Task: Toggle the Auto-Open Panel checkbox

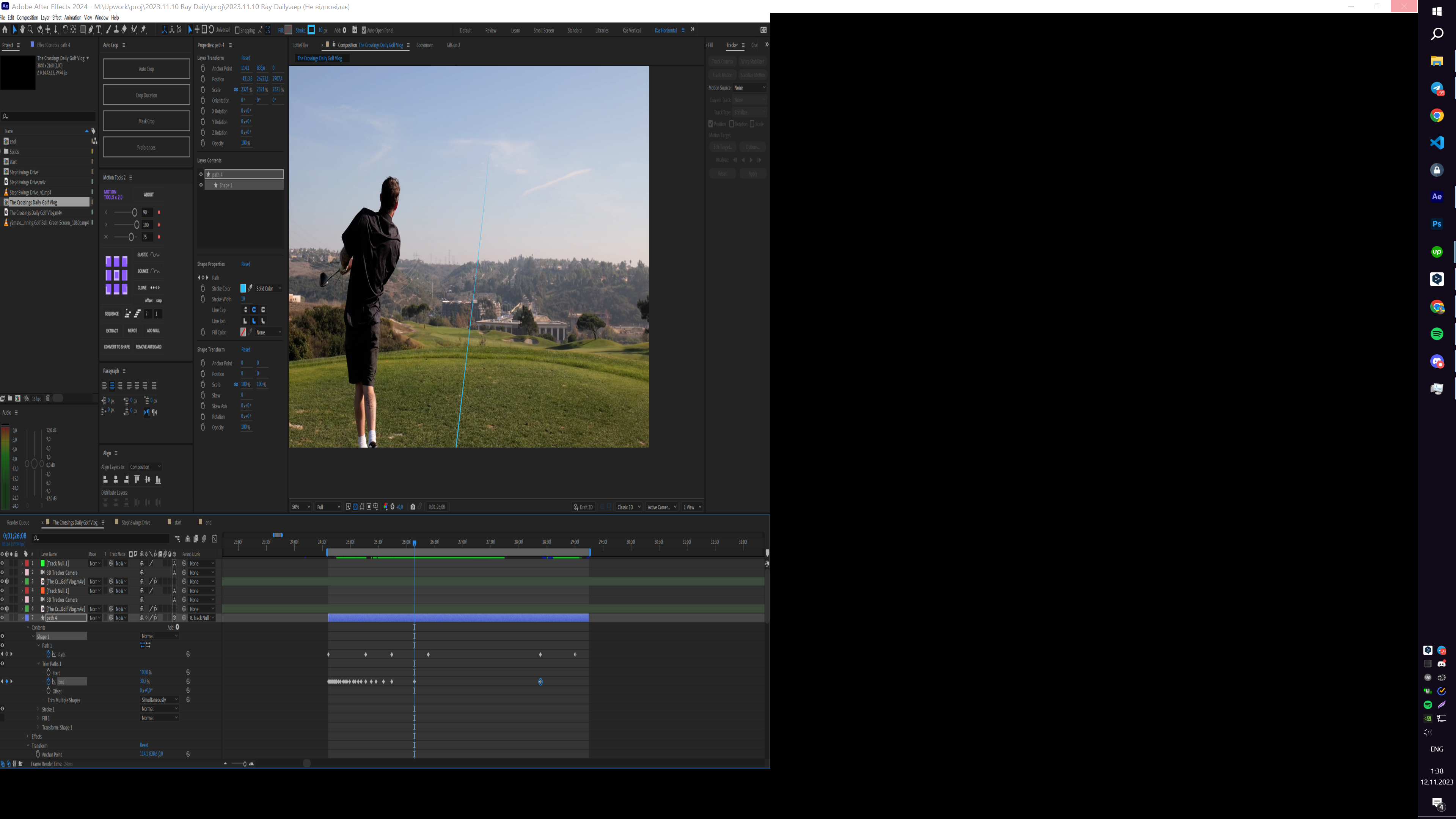Action: click(x=364, y=30)
